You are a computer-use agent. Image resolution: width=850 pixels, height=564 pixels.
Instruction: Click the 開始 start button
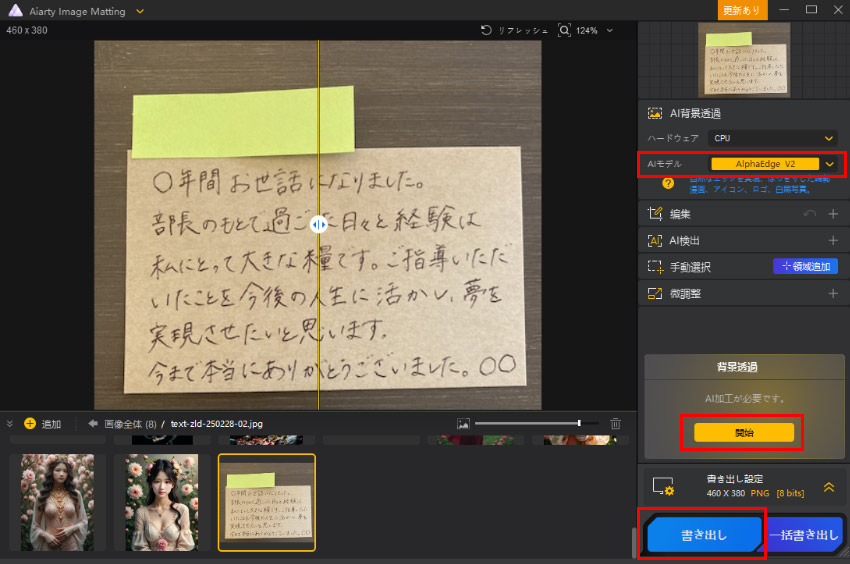[744, 433]
